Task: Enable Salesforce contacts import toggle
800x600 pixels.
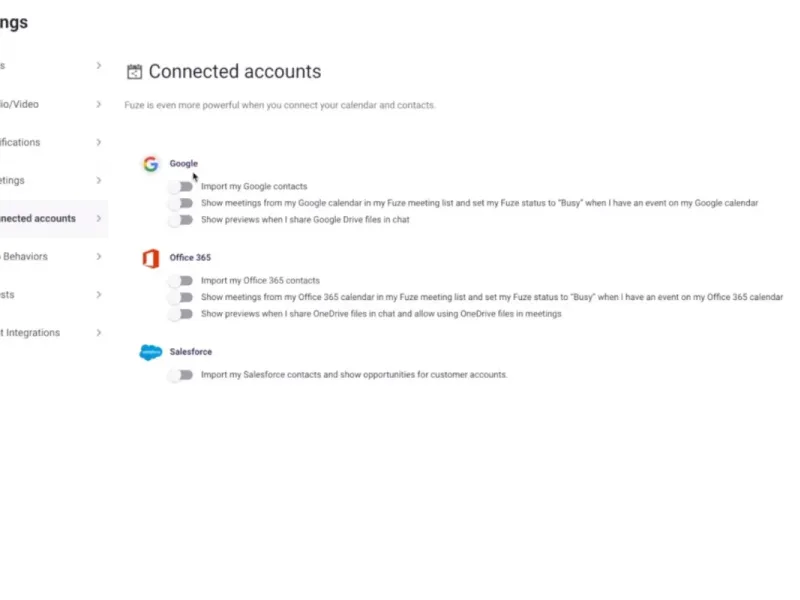Action: point(181,375)
